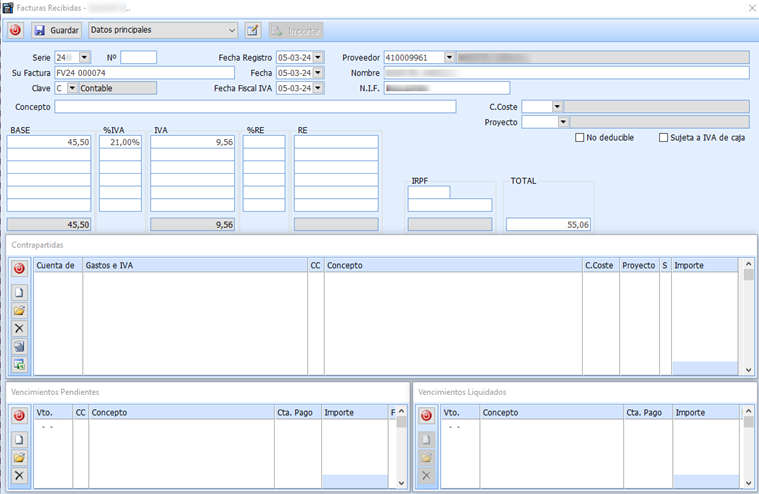Click delete X icon in Vencimientos Pendientes

[19, 476]
